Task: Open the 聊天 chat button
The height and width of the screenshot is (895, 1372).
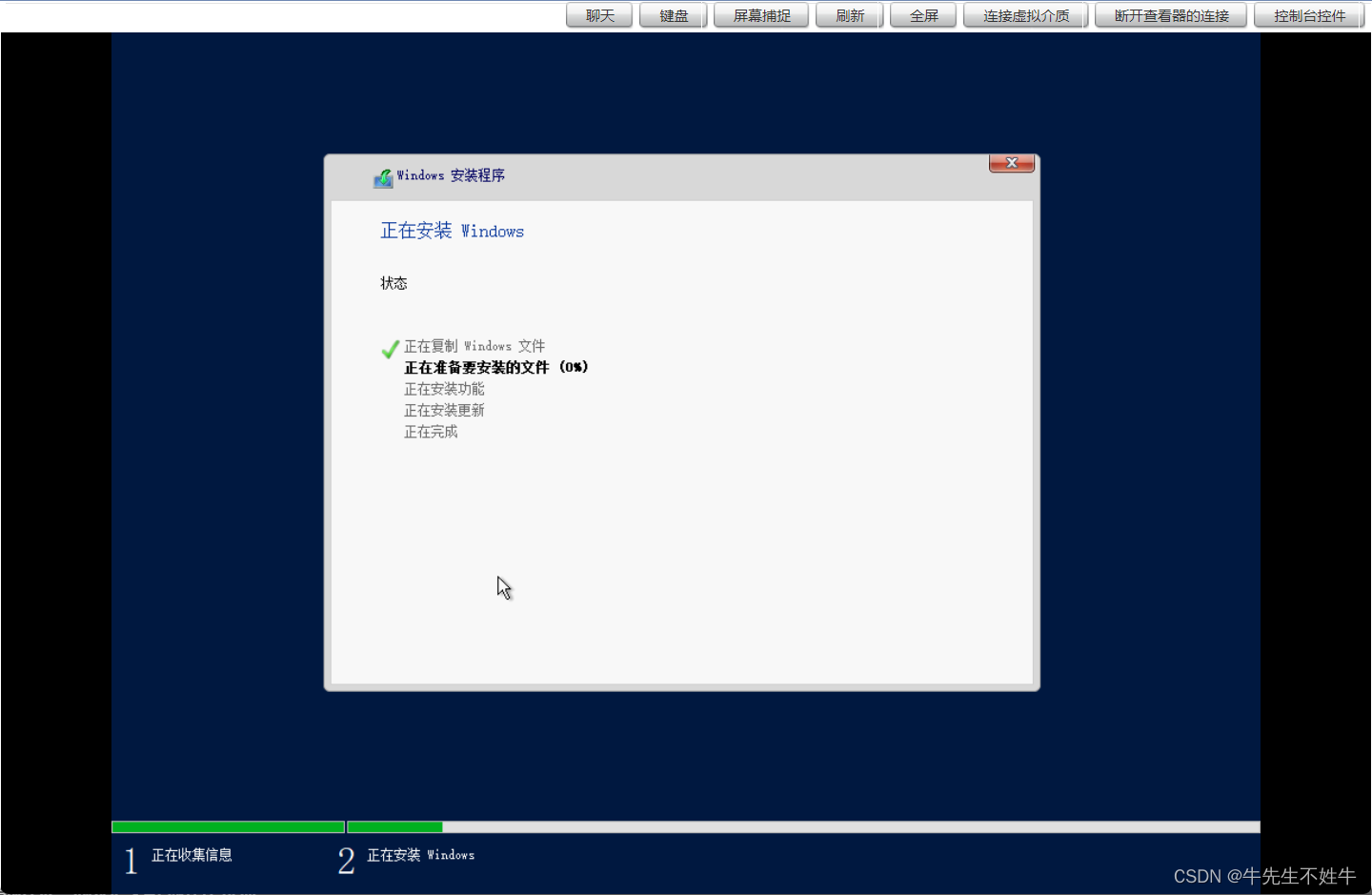Action: click(x=599, y=15)
